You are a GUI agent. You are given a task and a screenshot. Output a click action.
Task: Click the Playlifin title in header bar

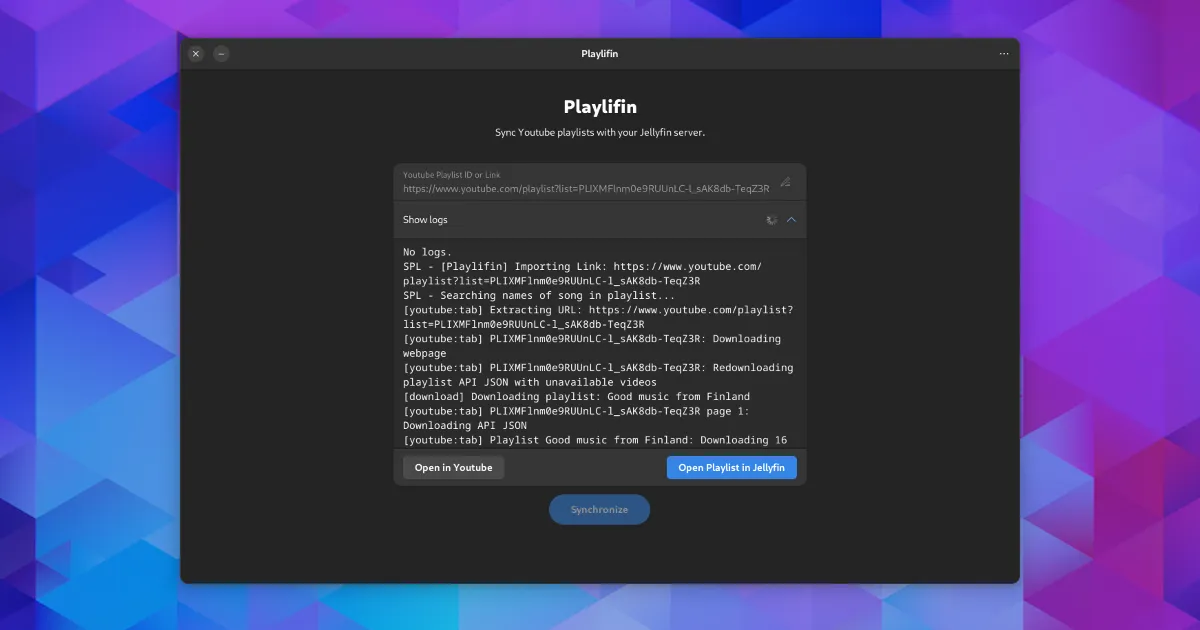pos(599,54)
